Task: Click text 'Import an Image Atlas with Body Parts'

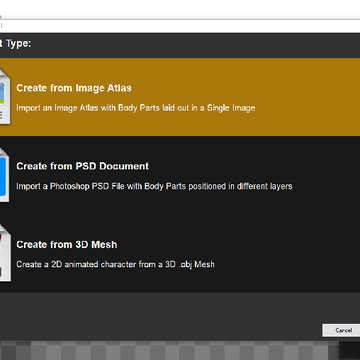Action: 88,108
